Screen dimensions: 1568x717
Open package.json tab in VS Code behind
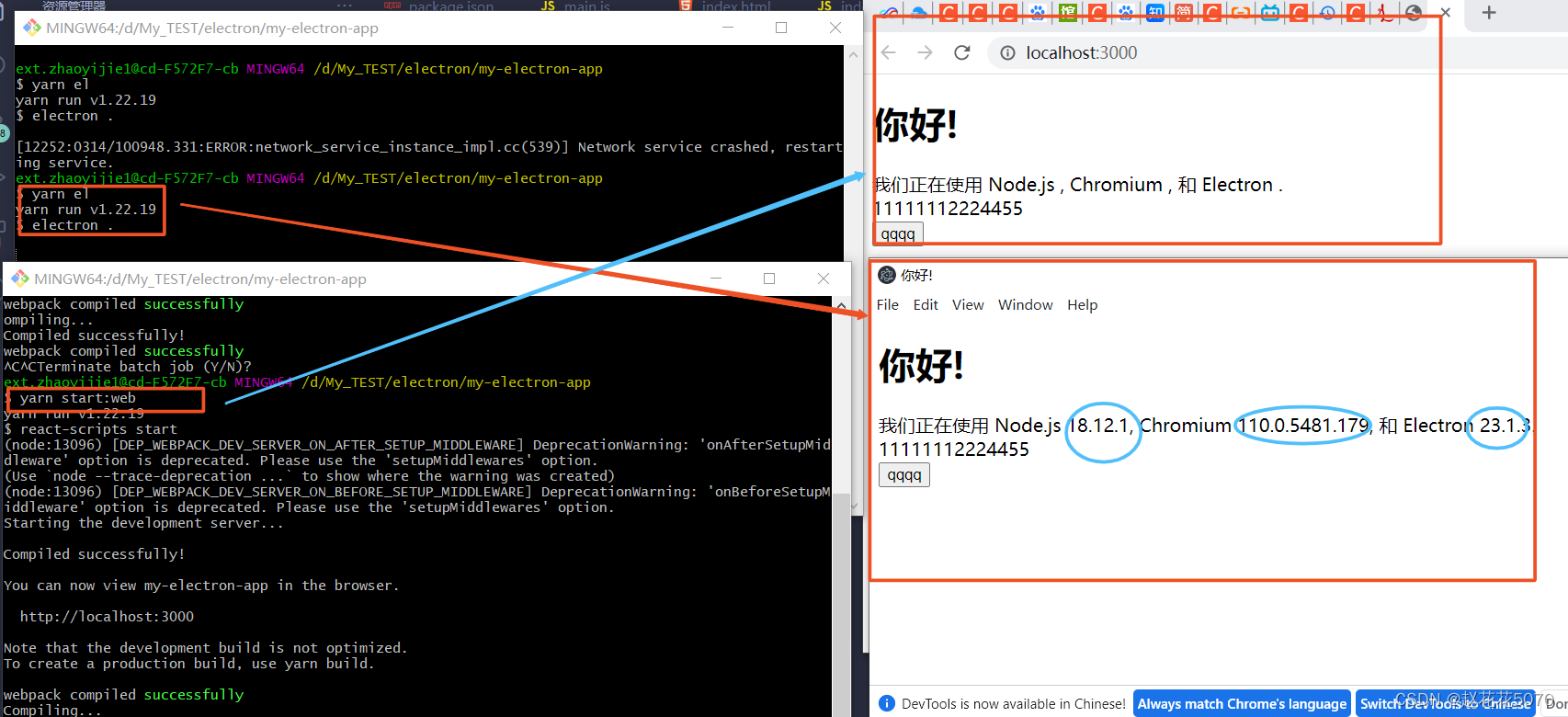(450, 6)
